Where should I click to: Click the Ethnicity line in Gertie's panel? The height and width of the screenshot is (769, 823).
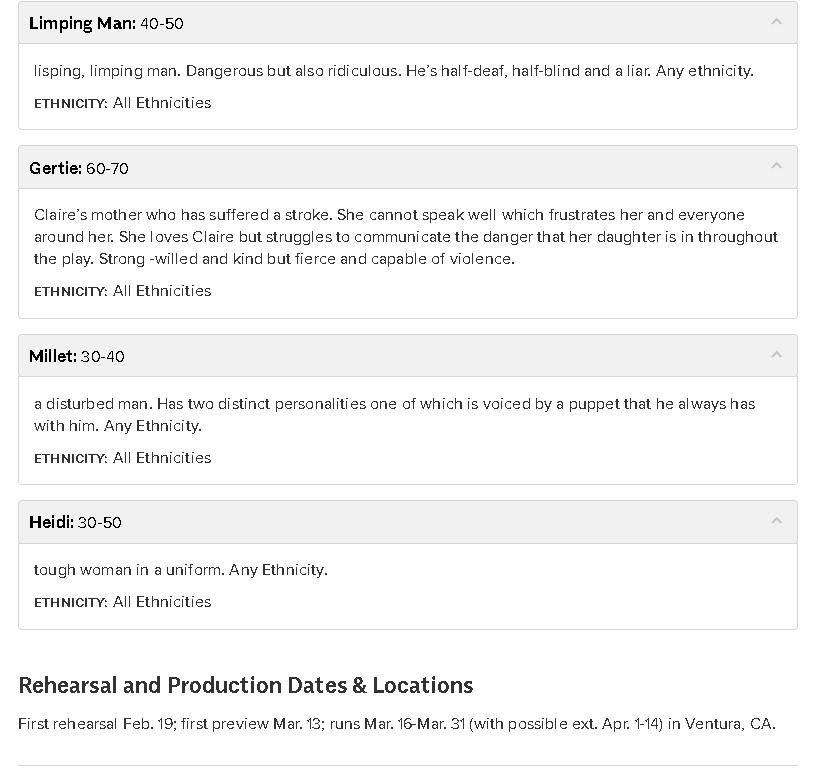tap(123, 291)
